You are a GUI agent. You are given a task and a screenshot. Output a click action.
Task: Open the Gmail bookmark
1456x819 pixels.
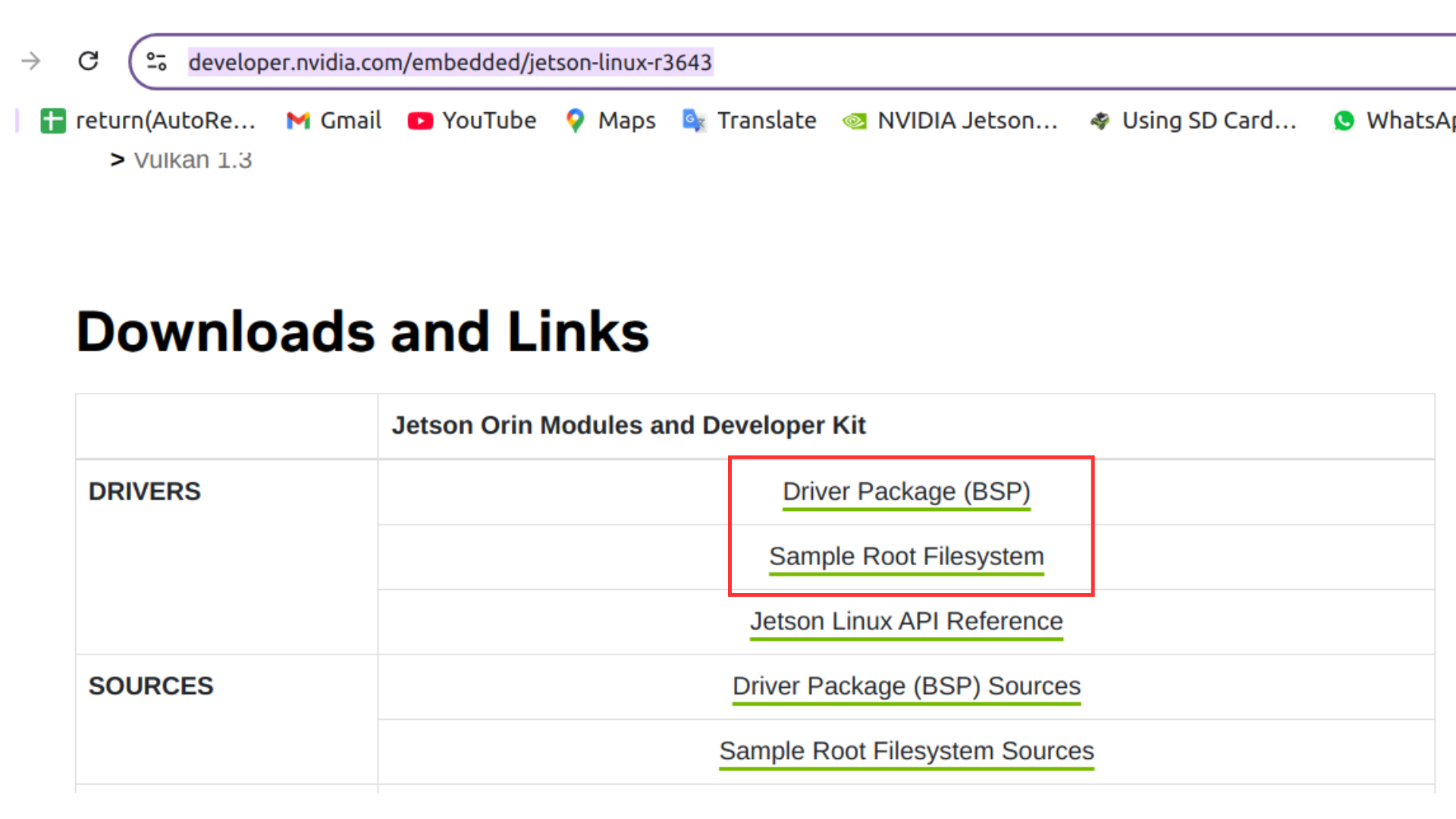pyautogui.click(x=334, y=121)
